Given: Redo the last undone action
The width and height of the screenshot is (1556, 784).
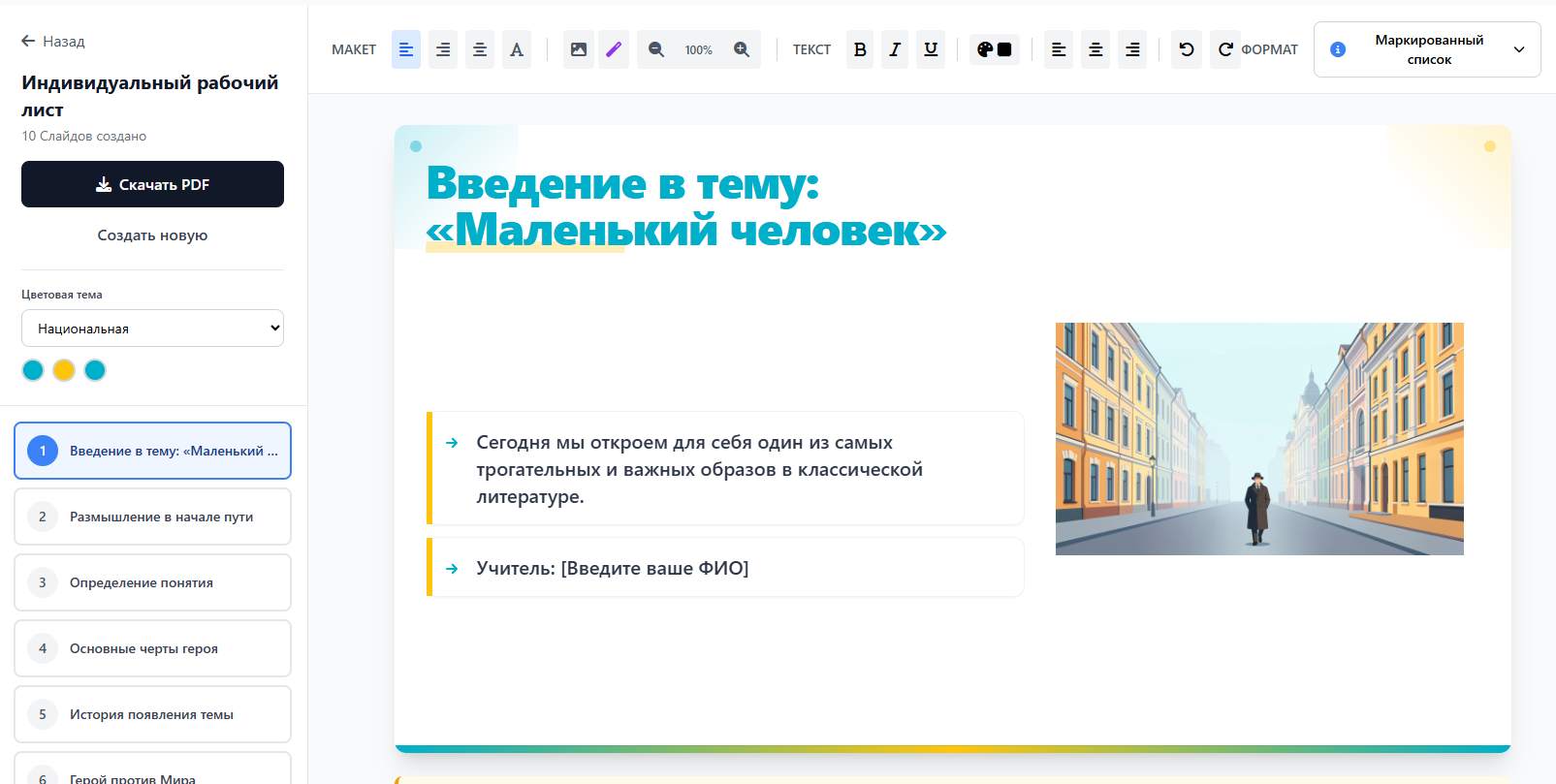Looking at the screenshot, I should pos(1225,49).
